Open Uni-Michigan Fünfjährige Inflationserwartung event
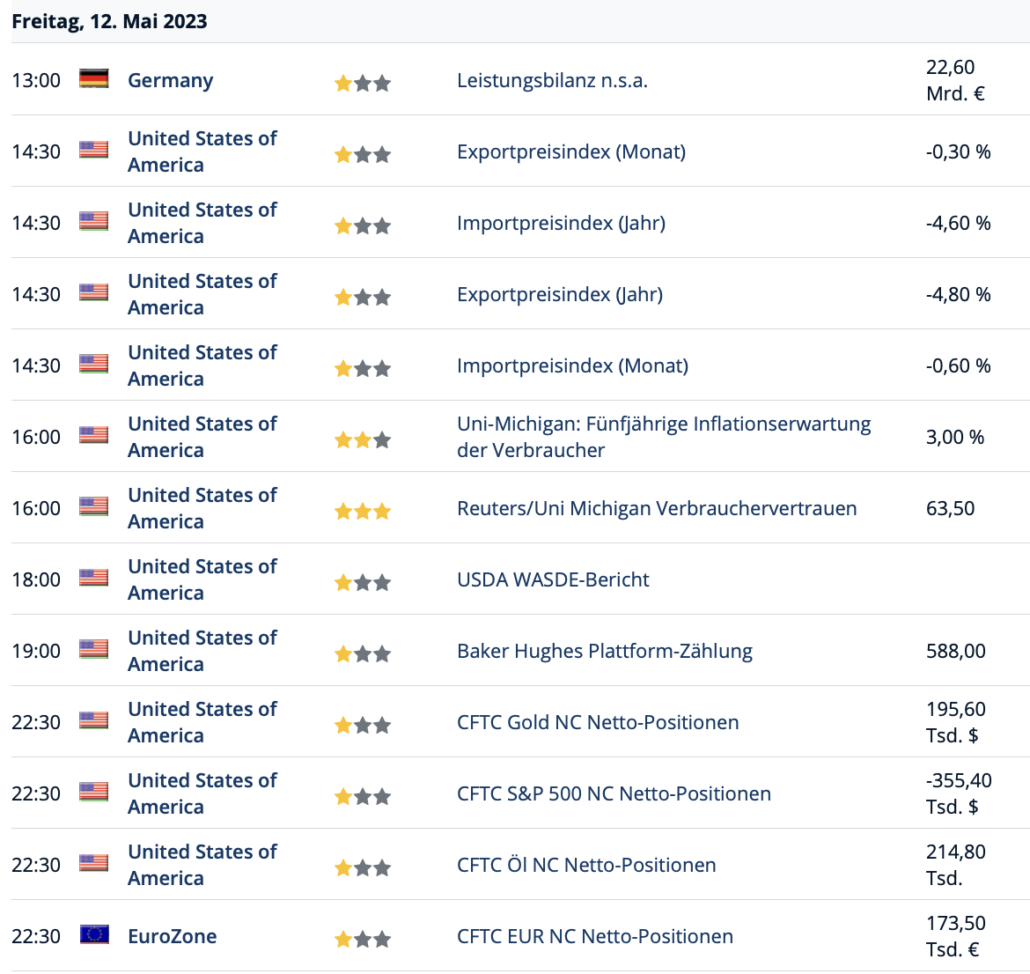The height and width of the screenshot is (974, 1030). tap(664, 437)
